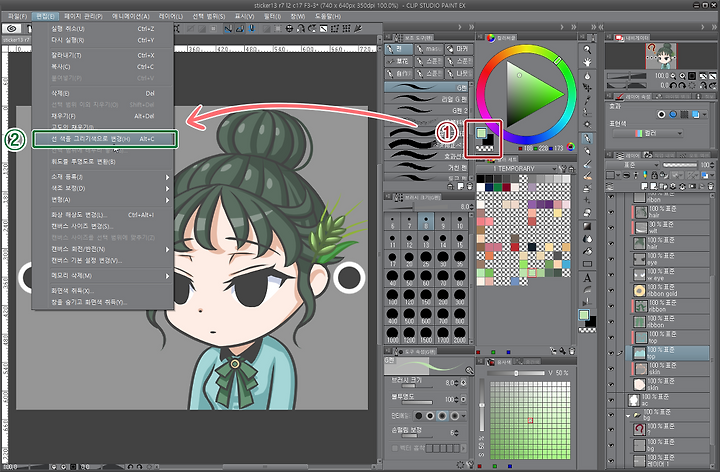Expand 소재 등록 submenu arrow

pyautogui.click(x=167, y=177)
